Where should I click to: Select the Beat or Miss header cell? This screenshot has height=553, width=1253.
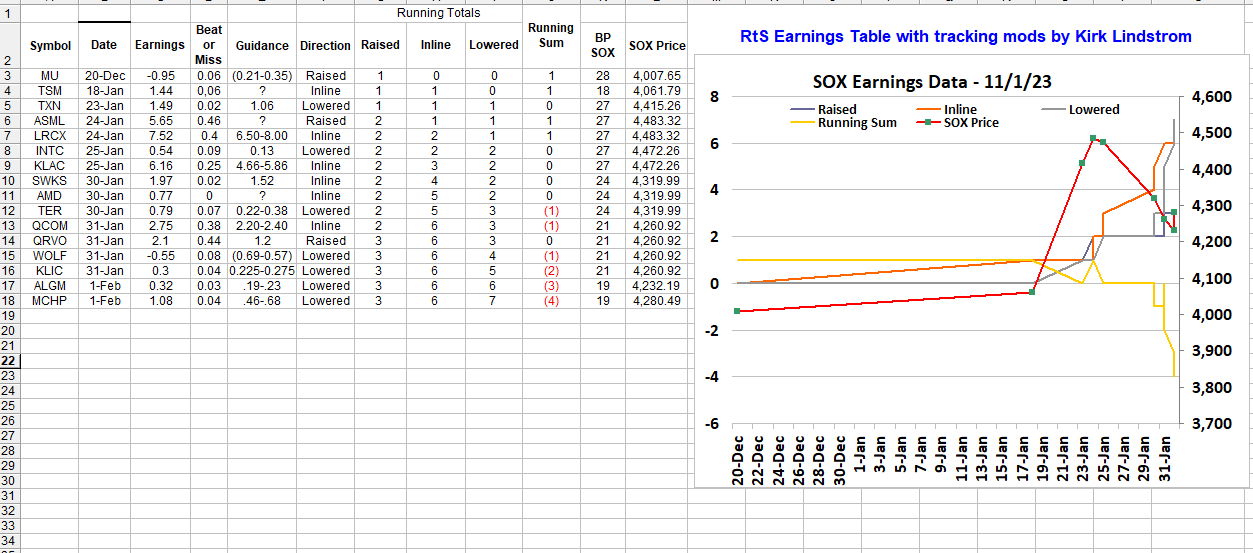[209, 45]
